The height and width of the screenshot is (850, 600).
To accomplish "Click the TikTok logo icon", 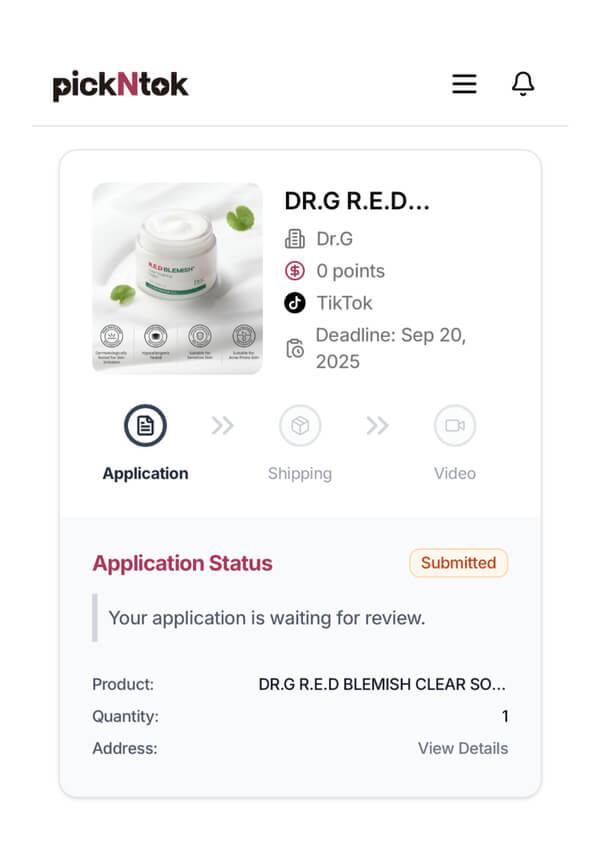I will [295, 303].
